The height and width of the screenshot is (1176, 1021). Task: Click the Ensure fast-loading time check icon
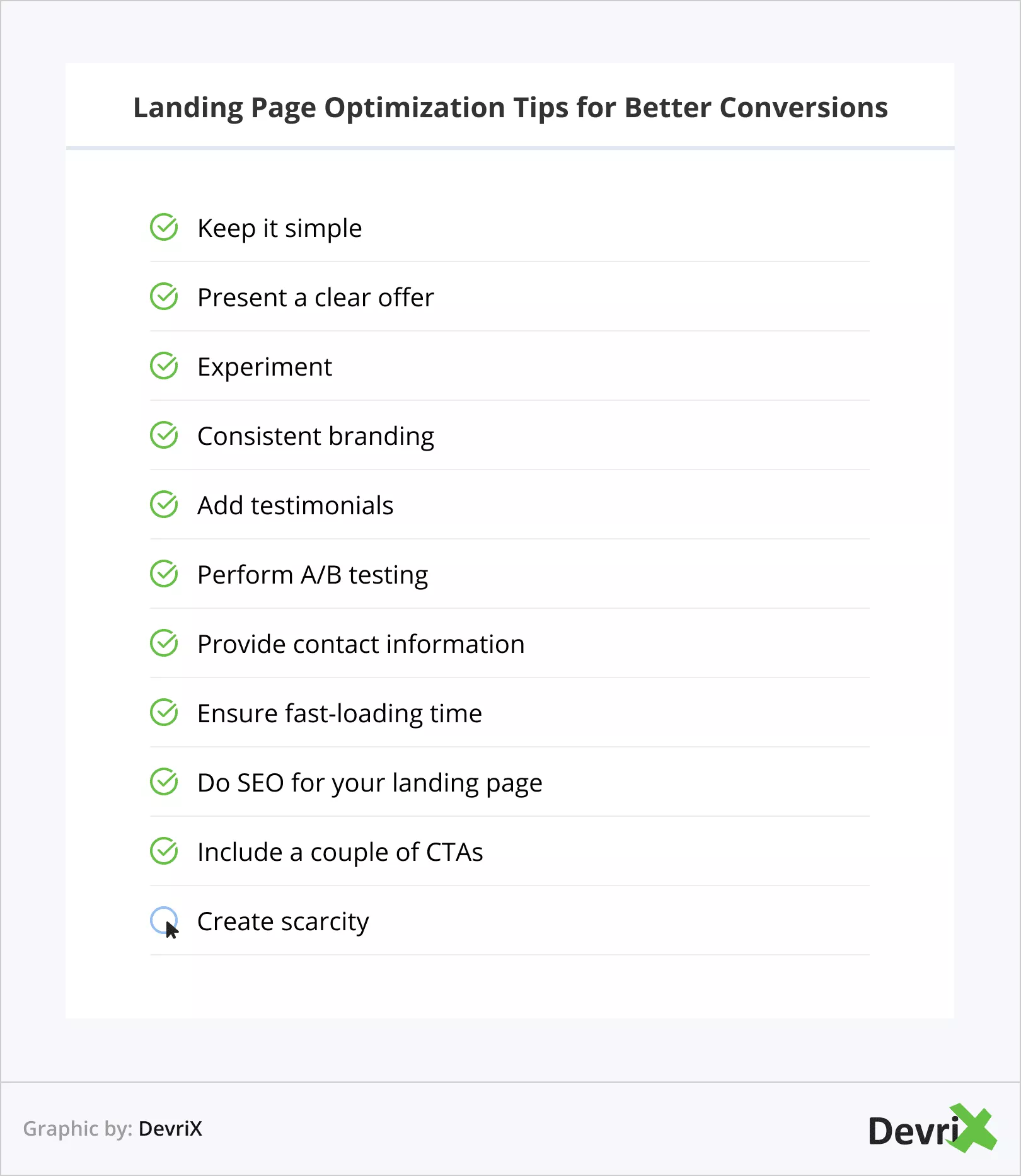(164, 713)
